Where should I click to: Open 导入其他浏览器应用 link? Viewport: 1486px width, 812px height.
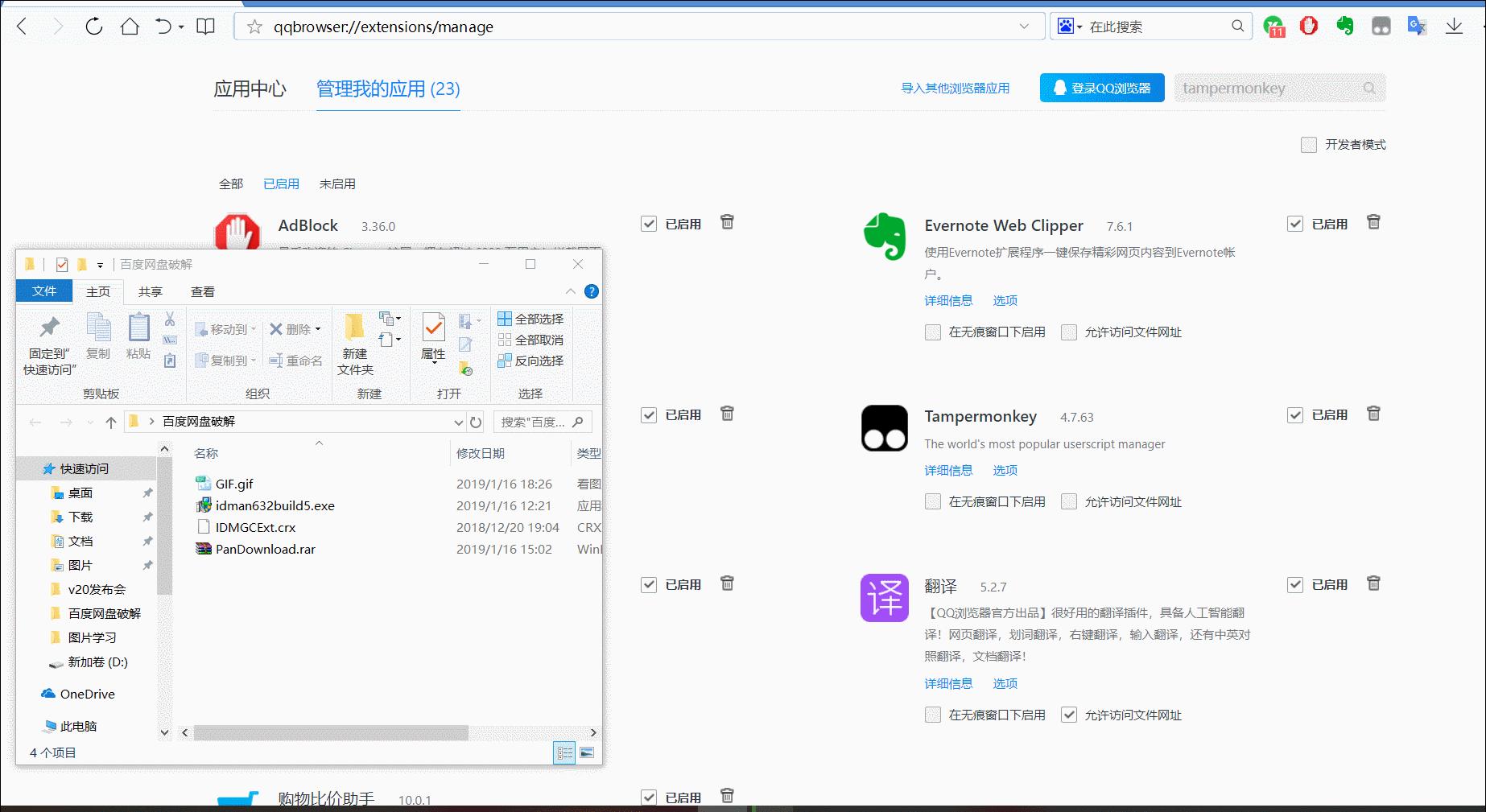click(955, 89)
